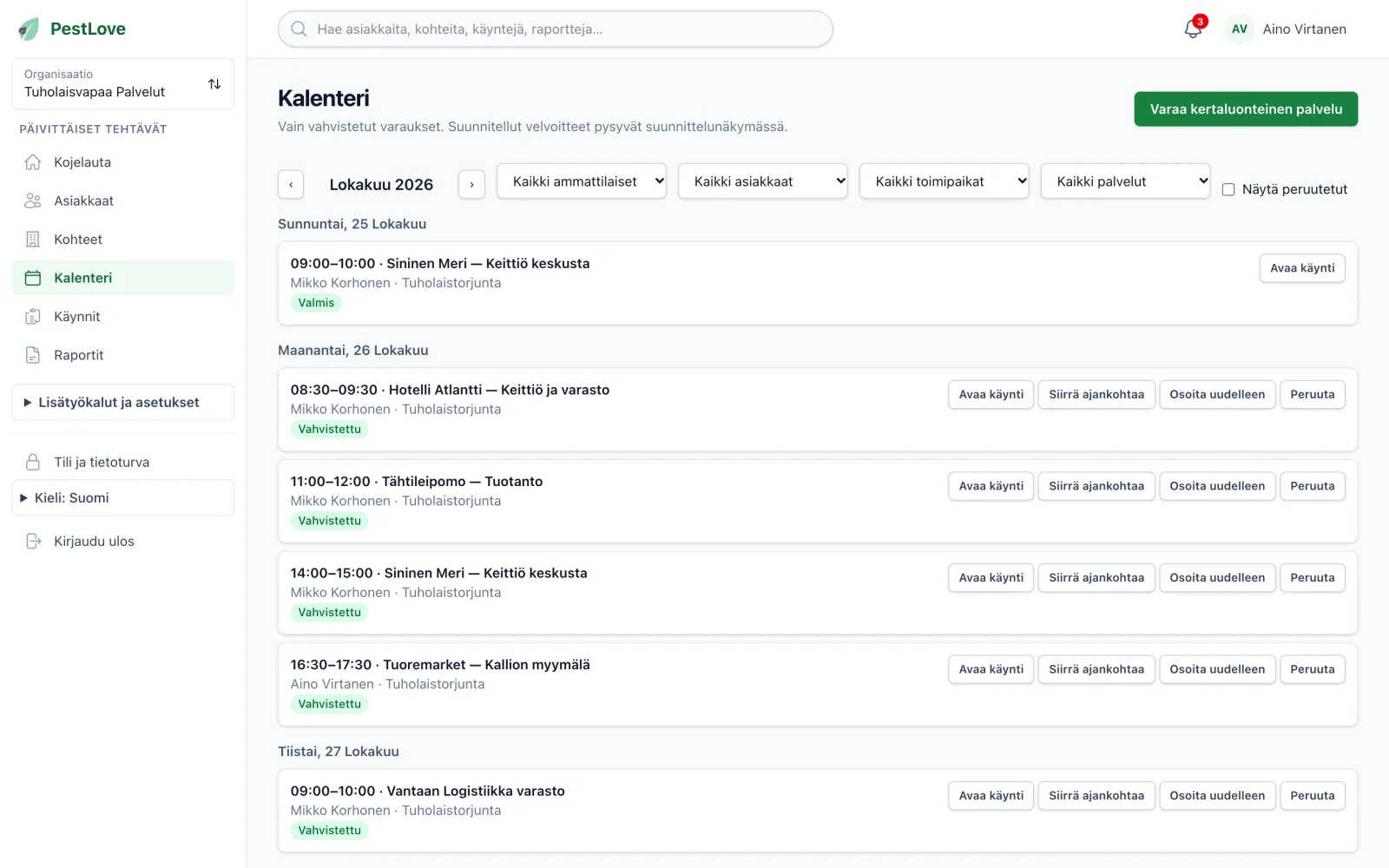Screen dimensions: 1389x868
Task: Click Avaa käynti for Vantaan Logistiikka
Action: coord(991,796)
